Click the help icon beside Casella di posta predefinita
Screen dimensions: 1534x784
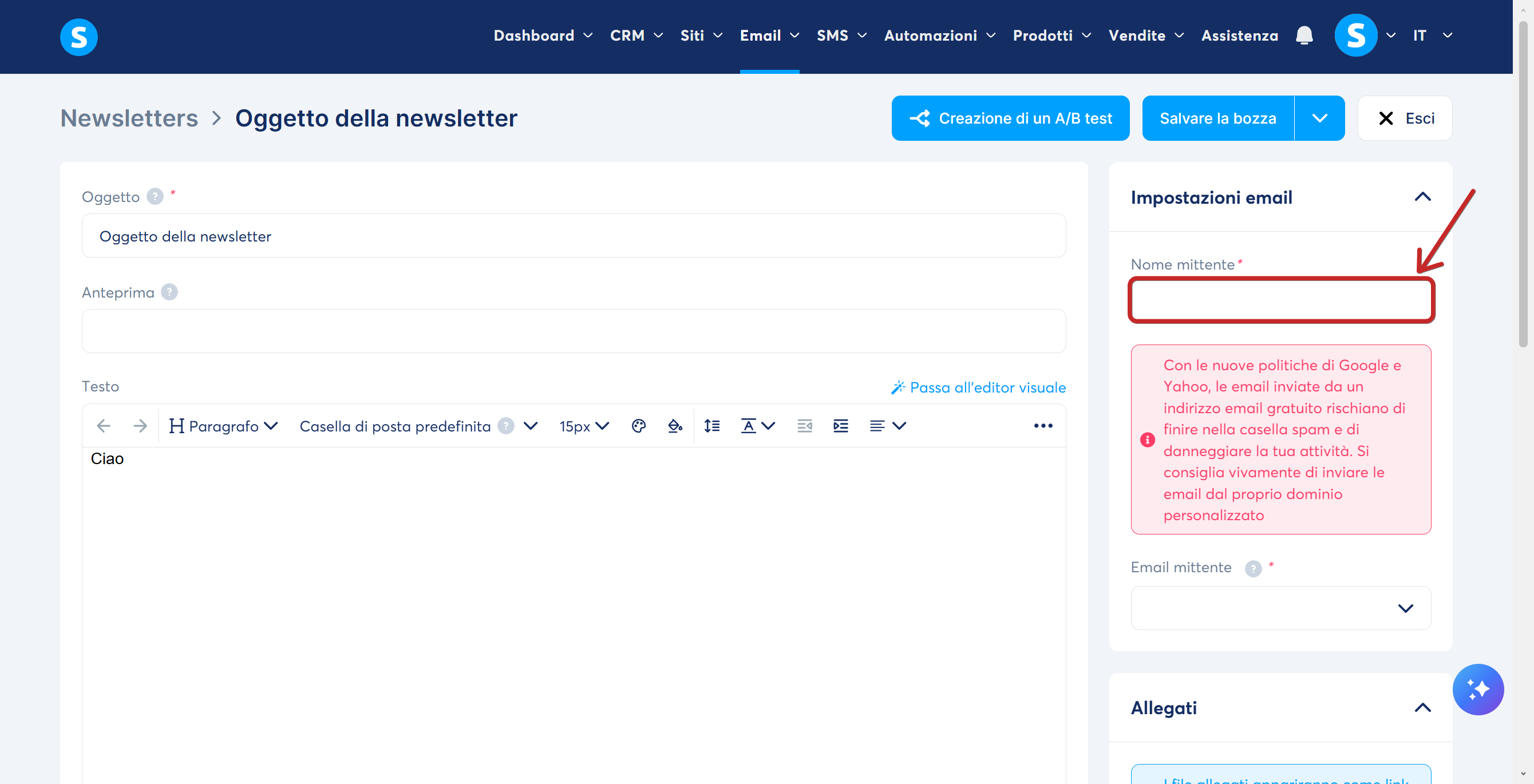point(505,426)
